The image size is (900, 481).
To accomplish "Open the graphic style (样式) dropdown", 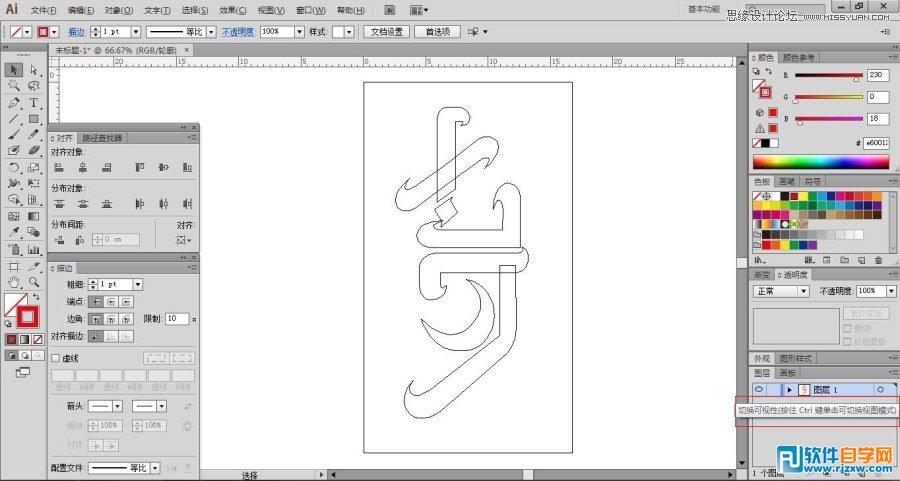I will (350, 32).
